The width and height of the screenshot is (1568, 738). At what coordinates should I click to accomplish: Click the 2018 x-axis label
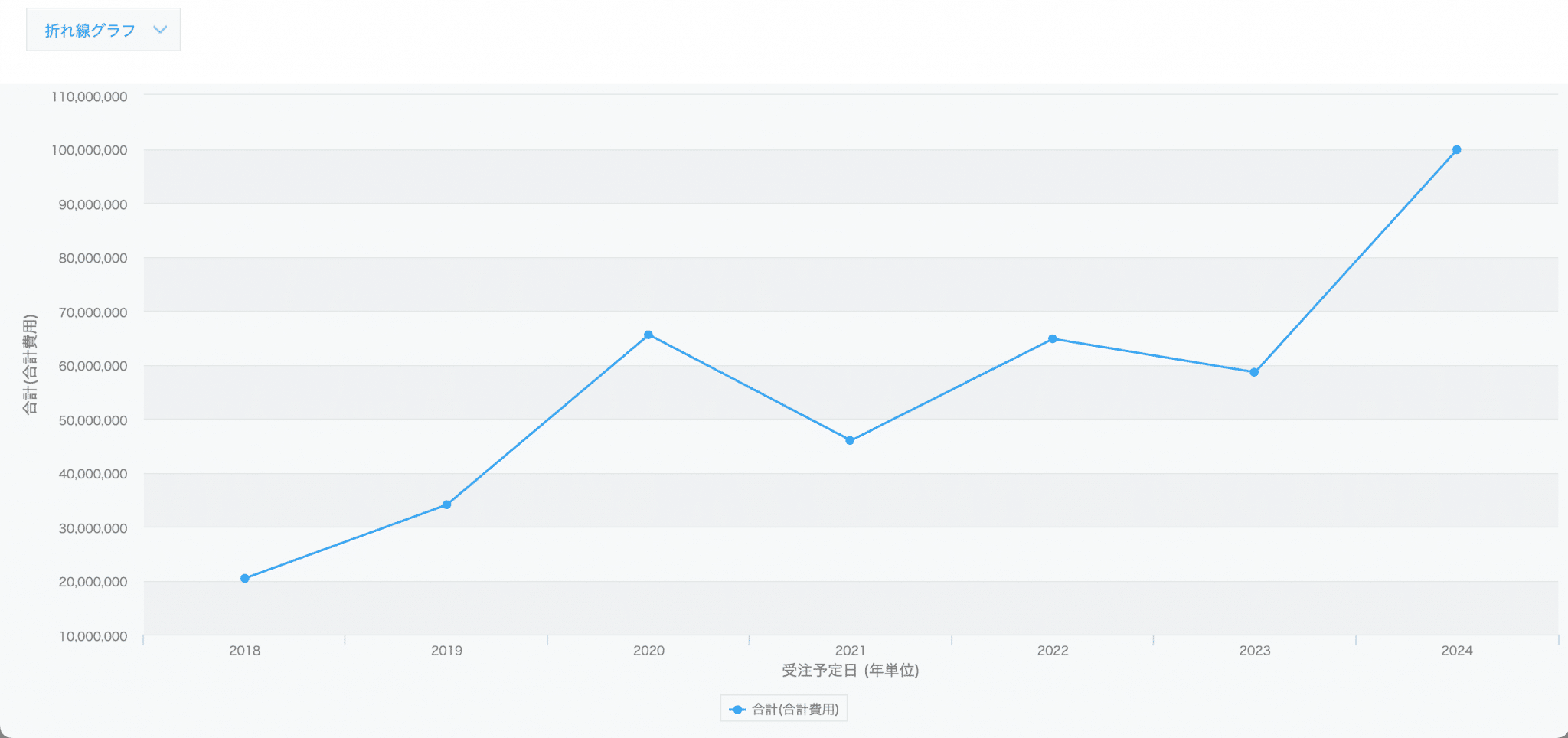(x=245, y=651)
